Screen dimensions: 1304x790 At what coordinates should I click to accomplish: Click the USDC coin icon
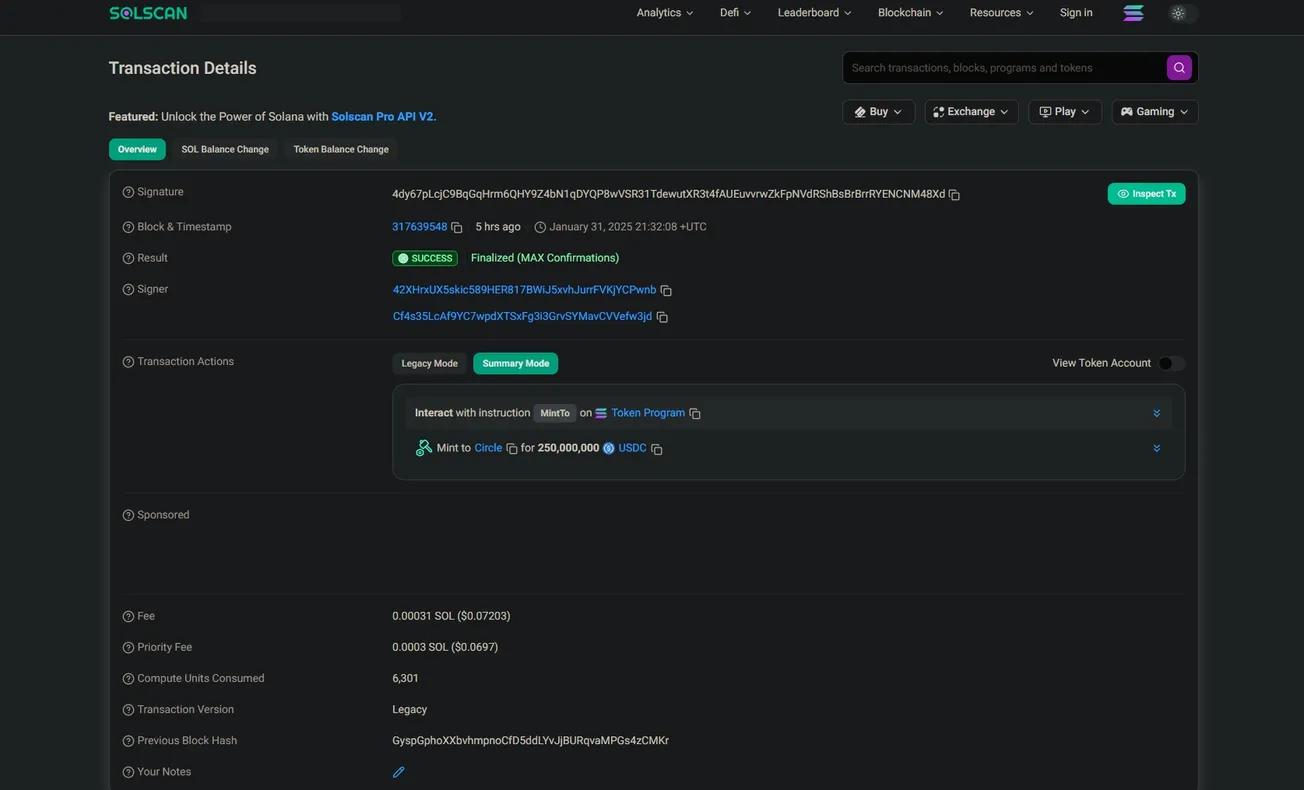click(x=609, y=448)
